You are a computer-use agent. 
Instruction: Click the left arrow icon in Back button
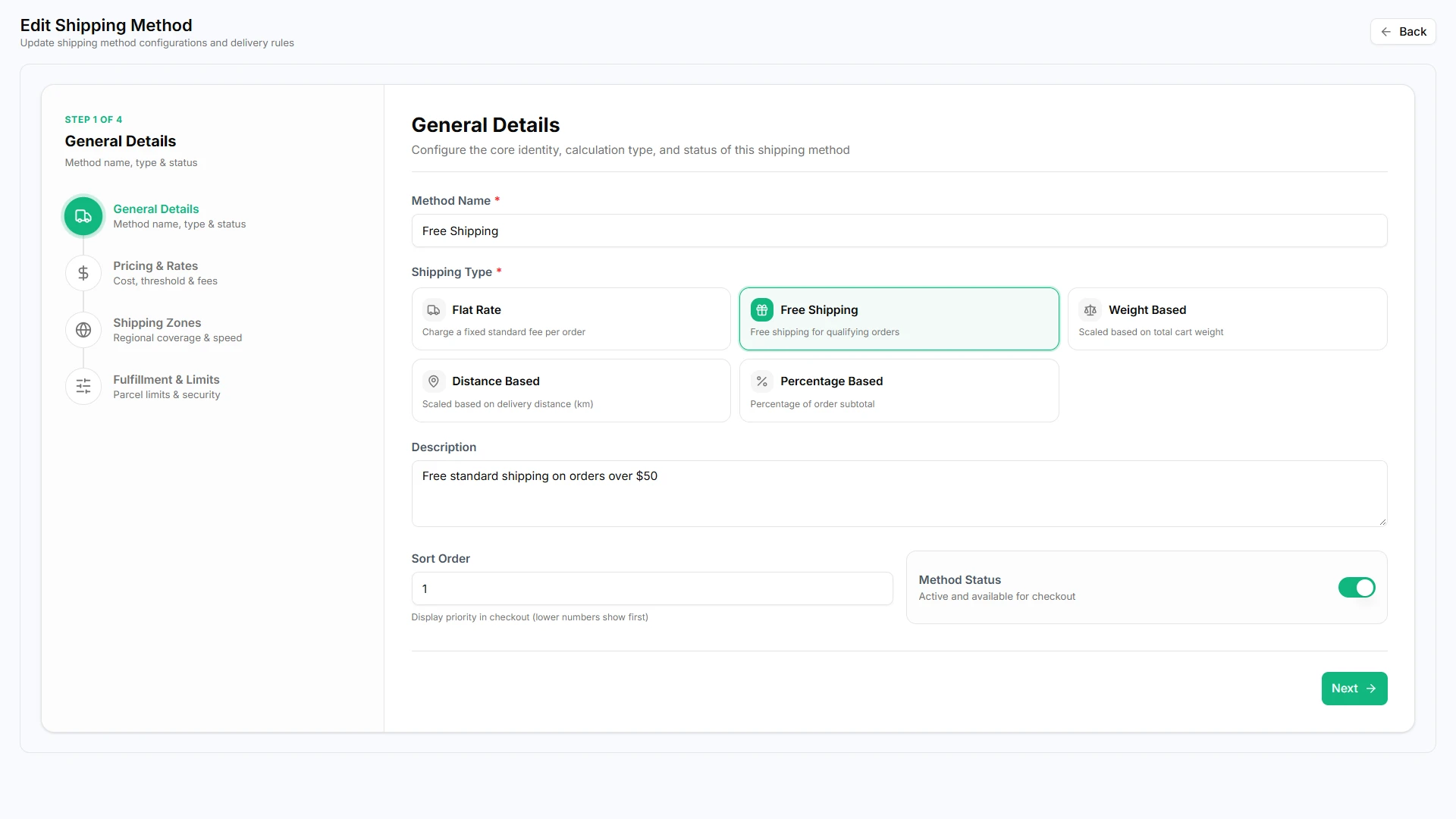pos(1386,32)
